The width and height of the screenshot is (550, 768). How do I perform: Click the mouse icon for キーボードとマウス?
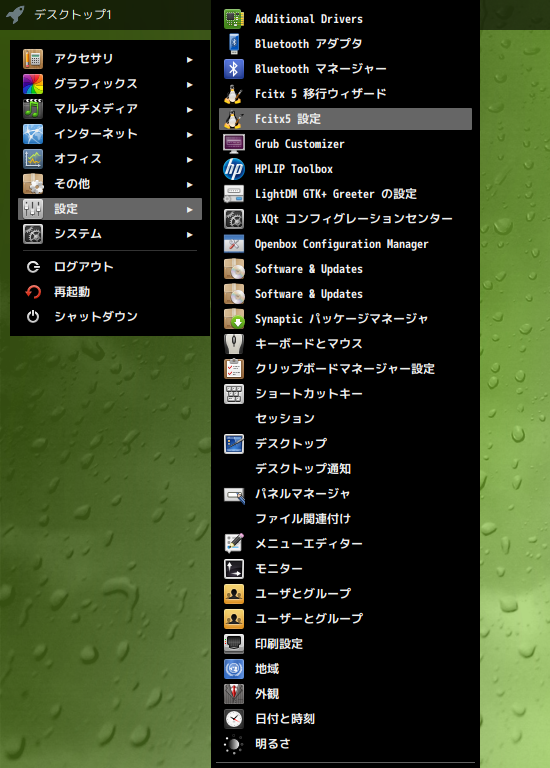coord(234,344)
